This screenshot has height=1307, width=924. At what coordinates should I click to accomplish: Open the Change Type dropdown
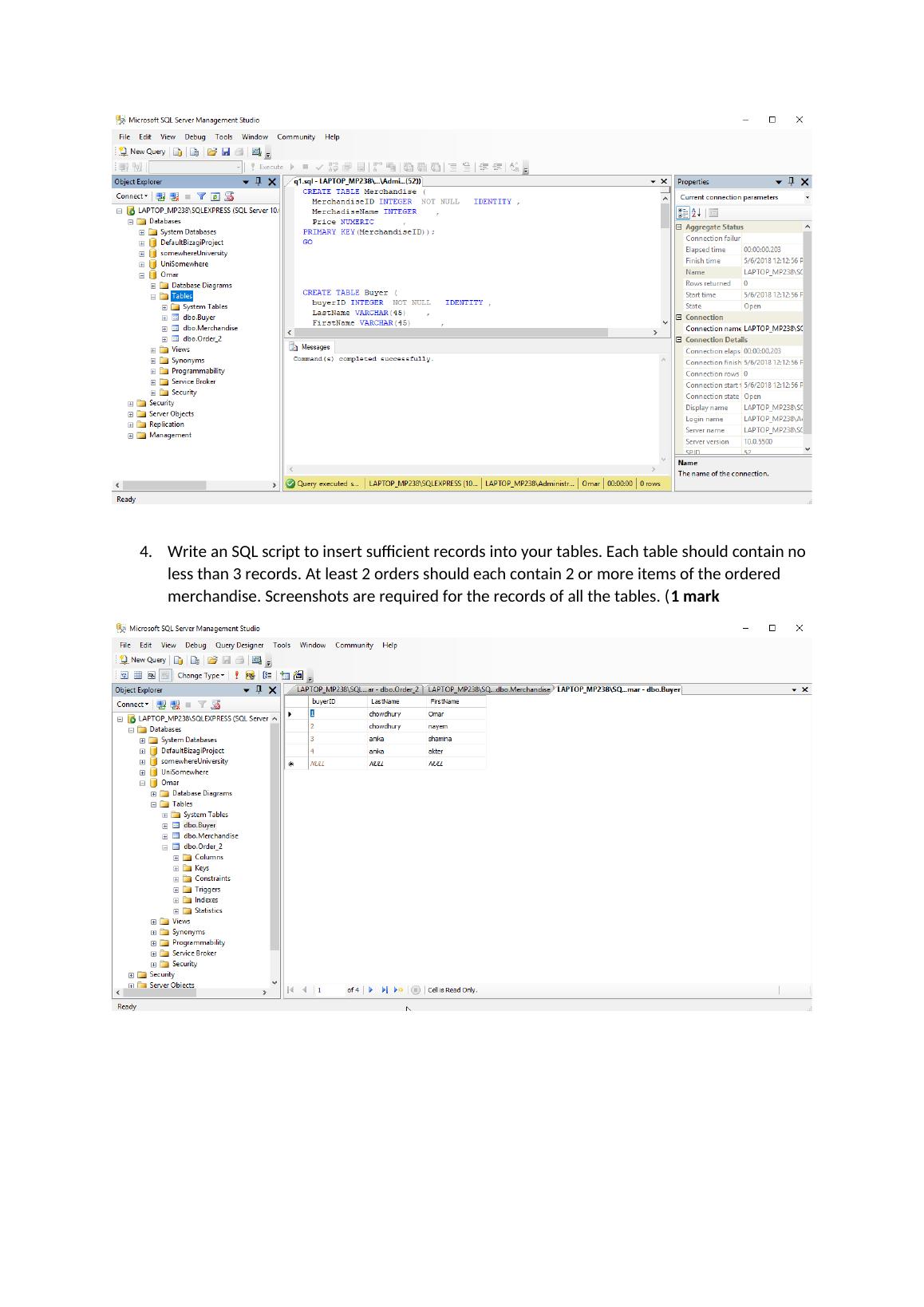(x=200, y=675)
